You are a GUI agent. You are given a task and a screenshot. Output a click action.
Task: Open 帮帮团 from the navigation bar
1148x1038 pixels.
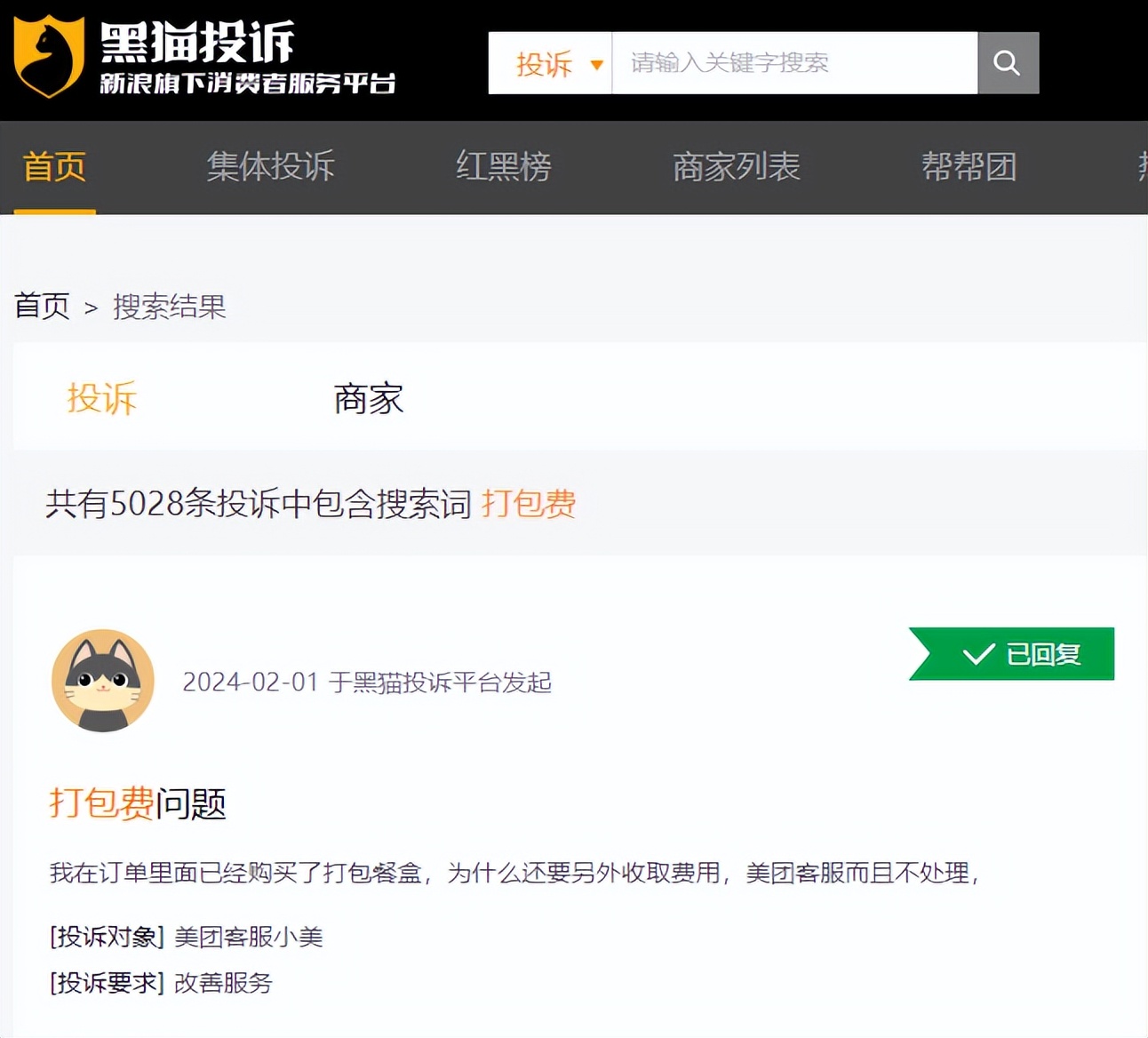(969, 167)
